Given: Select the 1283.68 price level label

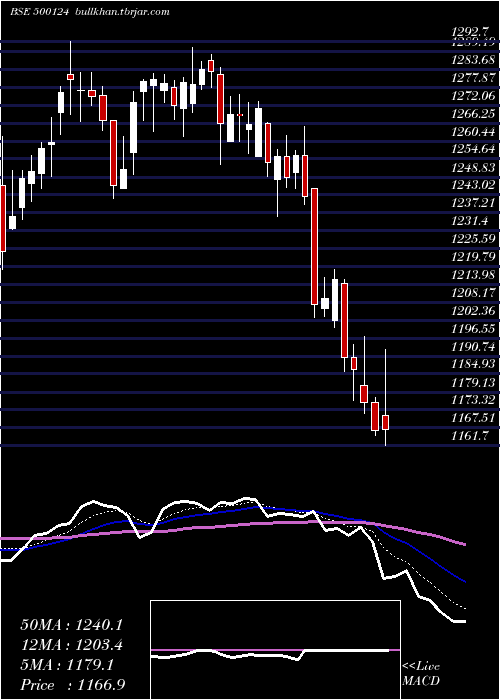Looking at the screenshot, I should [x=474, y=60].
